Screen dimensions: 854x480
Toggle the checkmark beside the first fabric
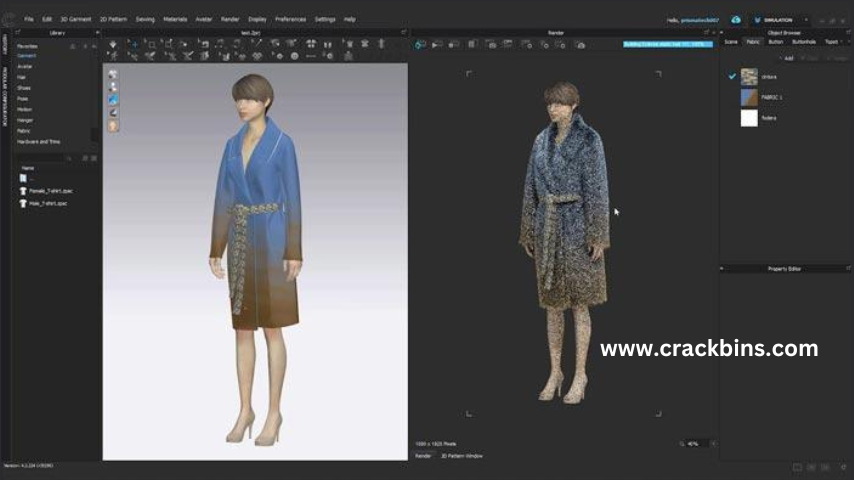click(x=732, y=76)
